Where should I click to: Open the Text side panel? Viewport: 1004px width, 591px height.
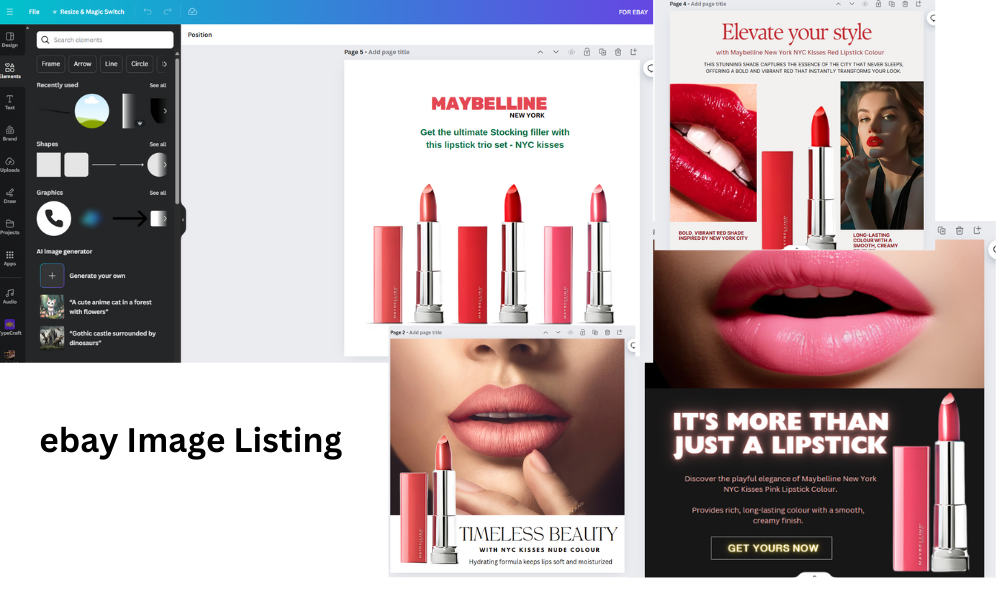pos(10,102)
